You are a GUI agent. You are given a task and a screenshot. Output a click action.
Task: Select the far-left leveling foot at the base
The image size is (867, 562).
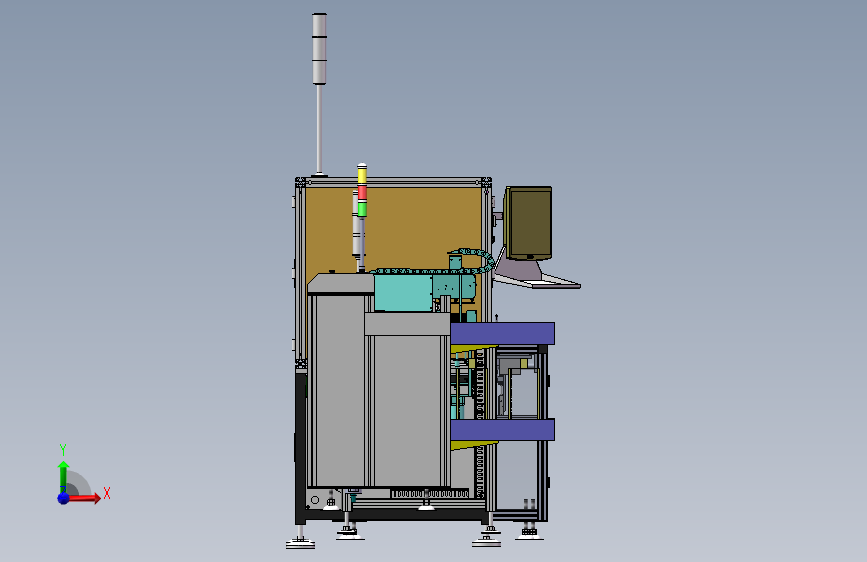pyautogui.click(x=300, y=542)
